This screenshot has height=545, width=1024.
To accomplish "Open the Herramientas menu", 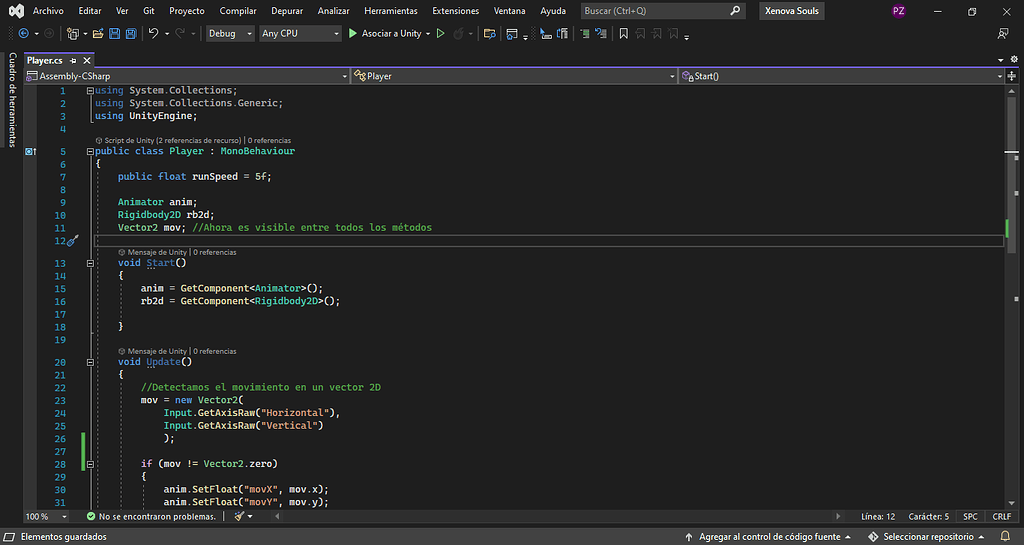I will click(391, 11).
